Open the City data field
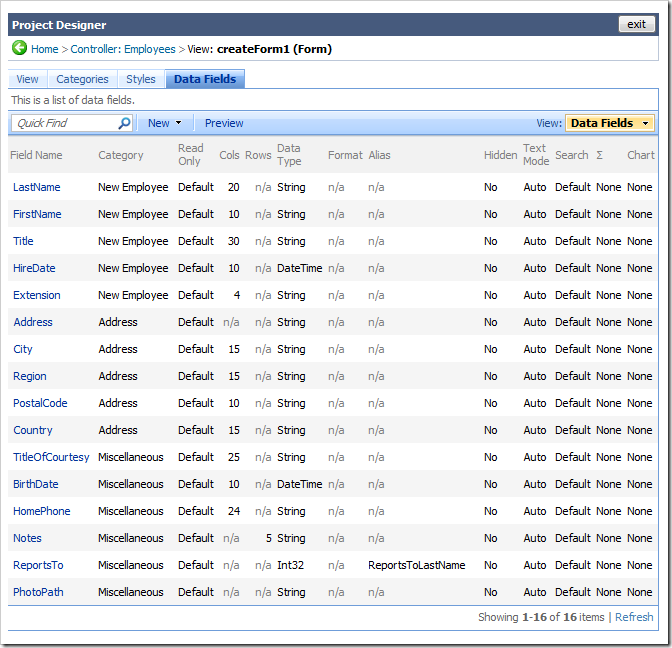 pyautogui.click(x=23, y=349)
